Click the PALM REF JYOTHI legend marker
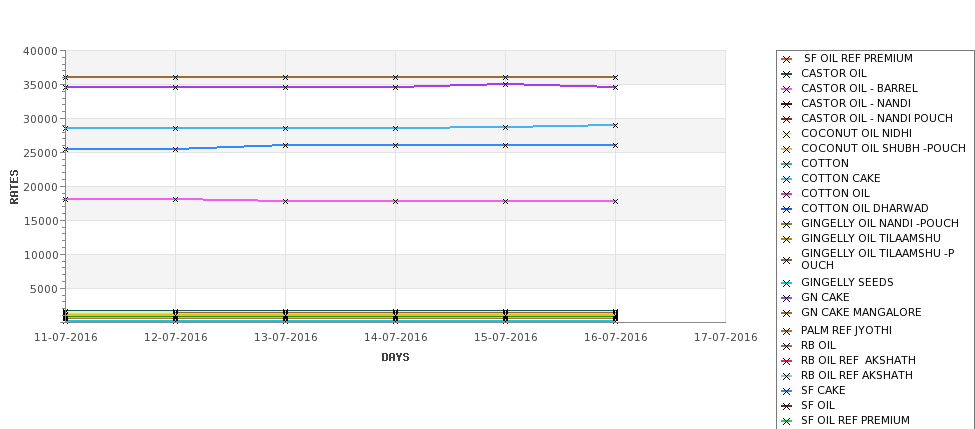This screenshot has height=429, width=975. (x=787, y=331)
